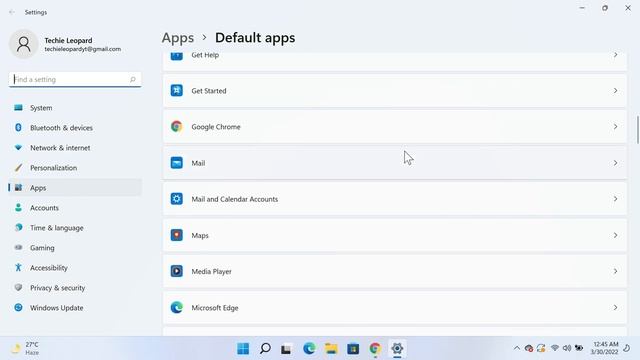
Task: Go to Privacy & security
Action: 75,288
